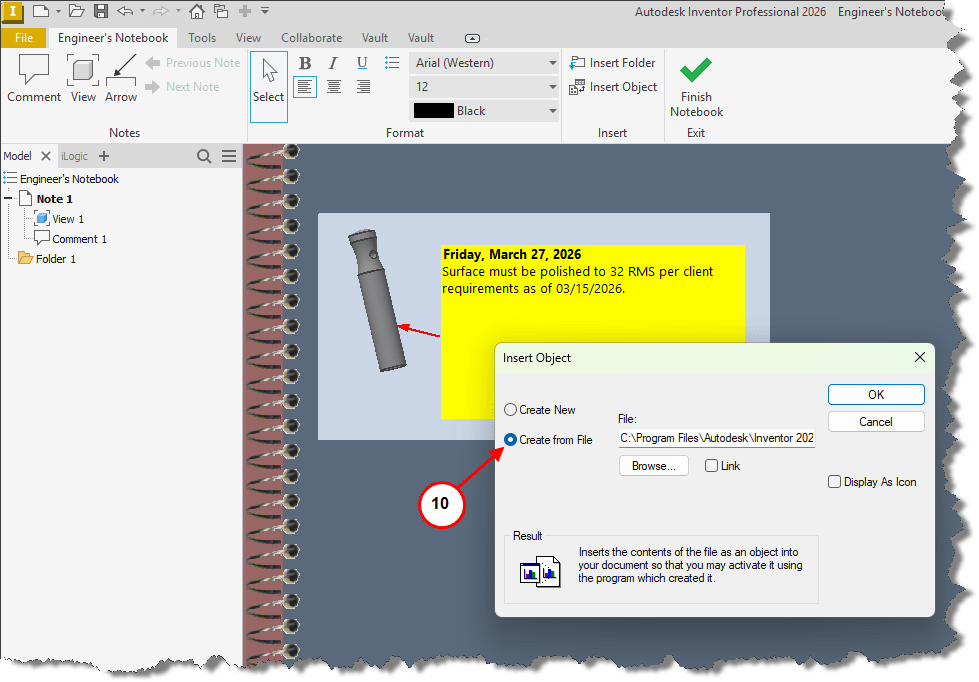The image size is (979, 682).
Task: Click the View tool icon
Action: tap(83, 69)
